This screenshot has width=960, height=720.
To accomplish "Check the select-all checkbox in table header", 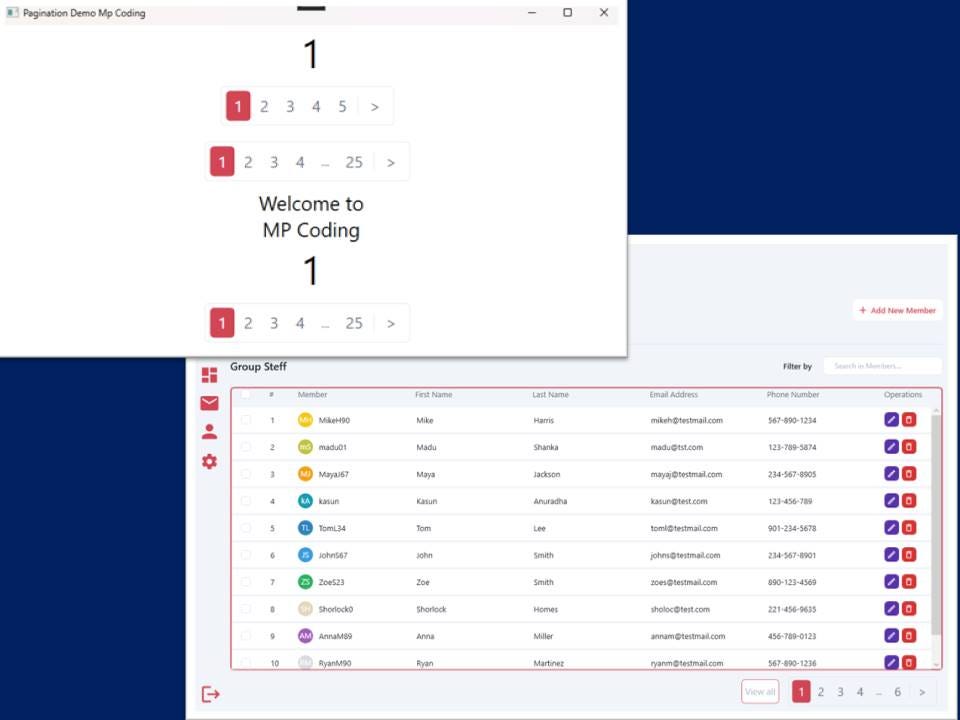I will coord(245,394).
